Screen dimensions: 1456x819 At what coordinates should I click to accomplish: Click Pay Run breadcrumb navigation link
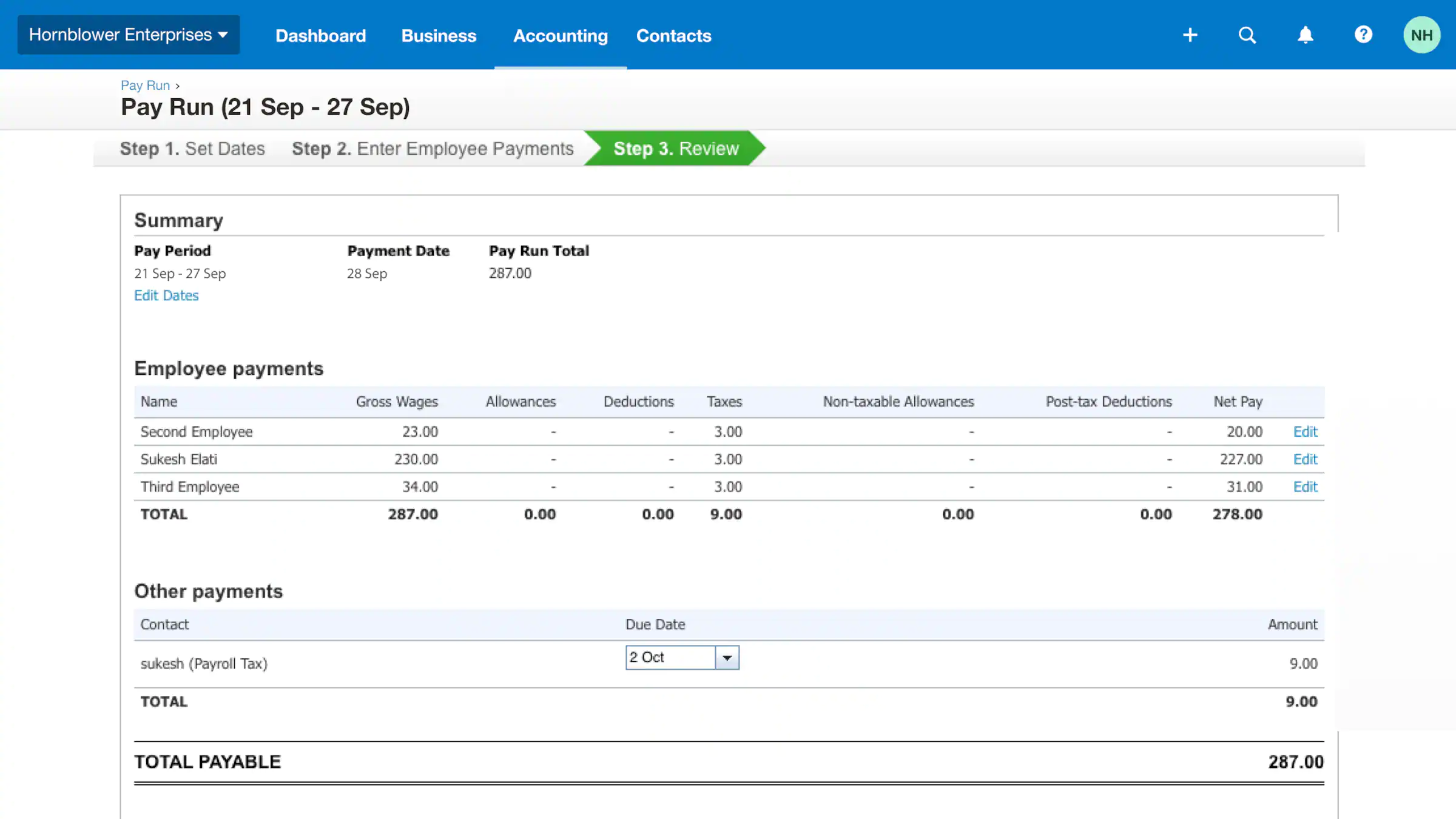tap(145, 85)
